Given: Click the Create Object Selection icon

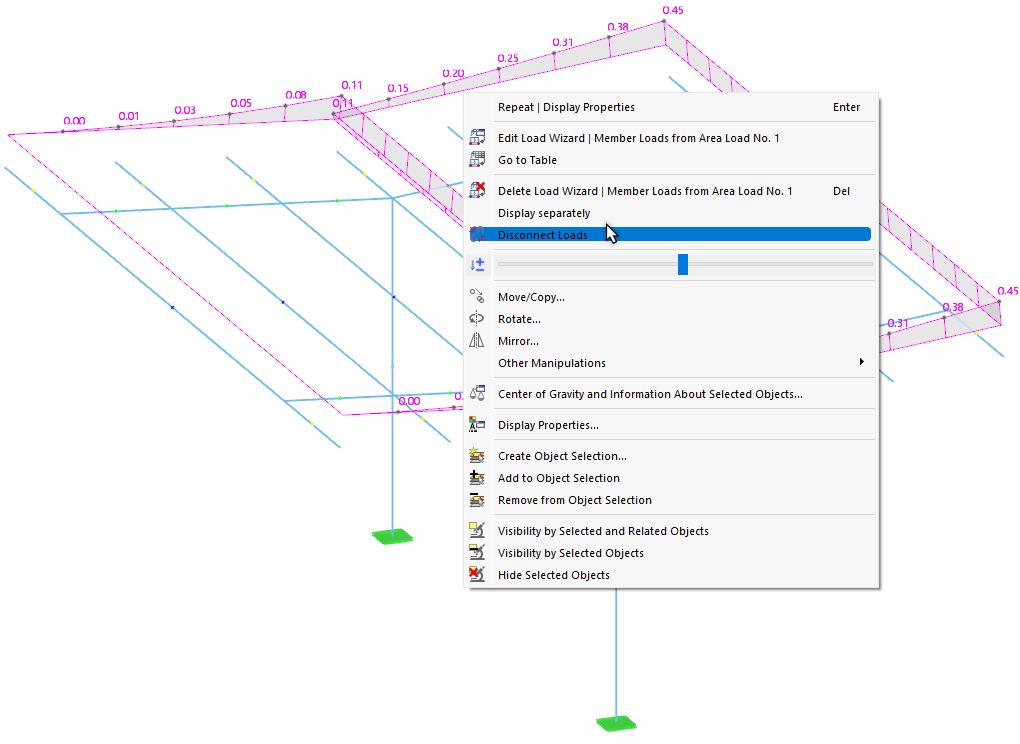Looking at the screenshot, I should click(x=478, y=455).
